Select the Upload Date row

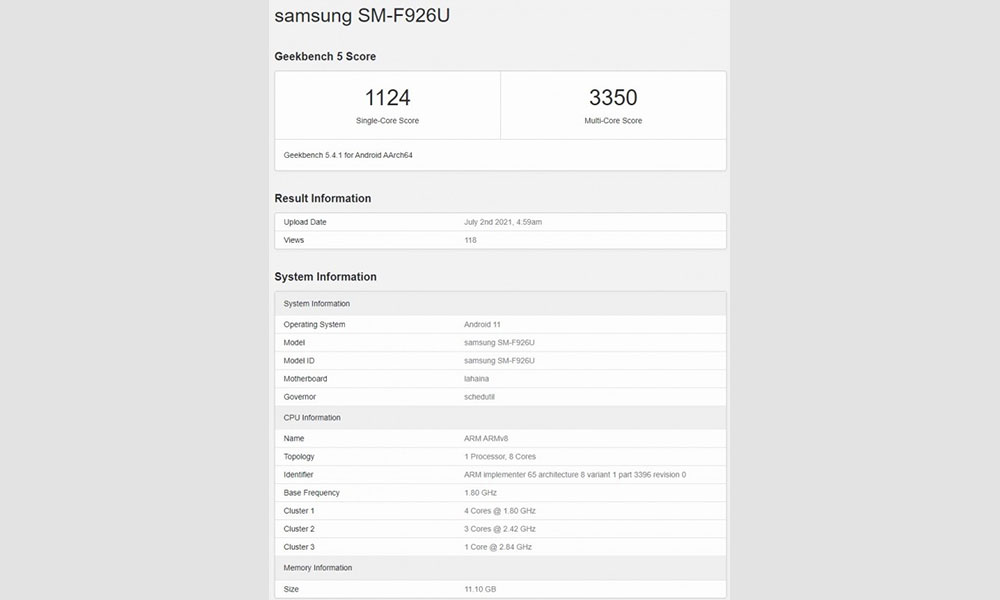click(305, 222)
